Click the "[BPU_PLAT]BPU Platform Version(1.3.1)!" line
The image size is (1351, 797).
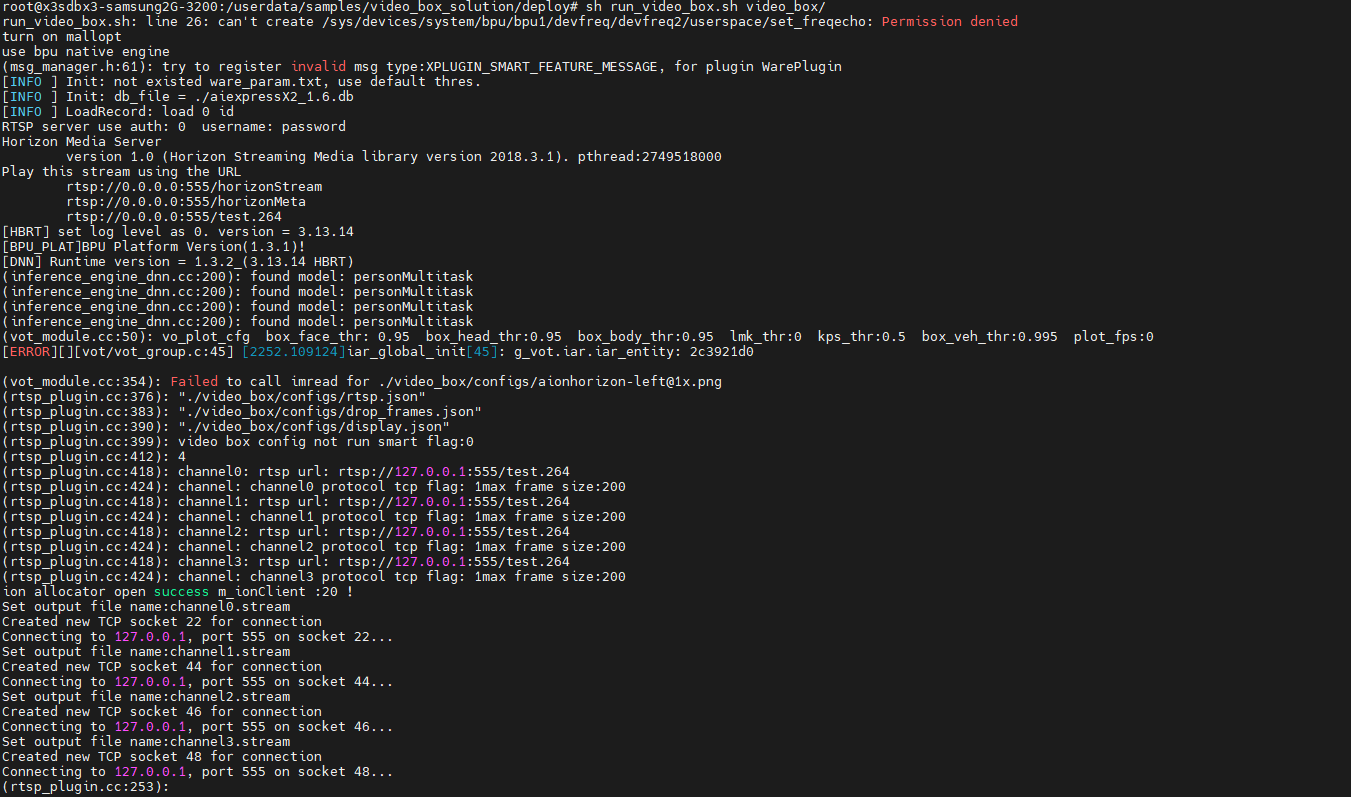coord(154,246)
